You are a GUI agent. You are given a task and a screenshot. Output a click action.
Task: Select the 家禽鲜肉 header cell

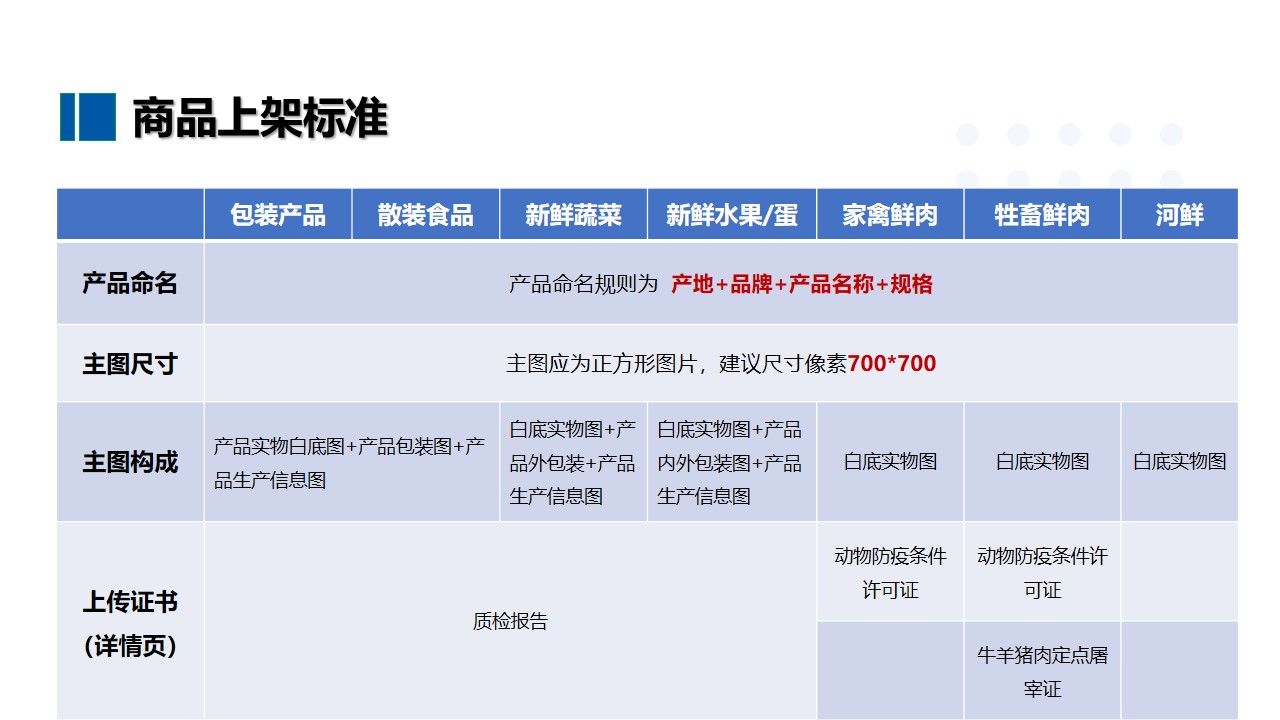[x=890, y=215]
